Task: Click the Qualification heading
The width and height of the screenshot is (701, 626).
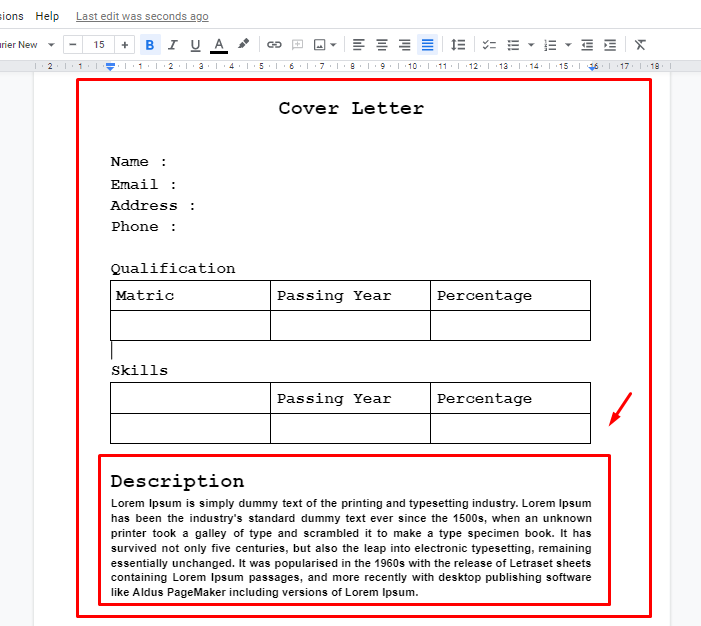Action: (x=173, y=268)
